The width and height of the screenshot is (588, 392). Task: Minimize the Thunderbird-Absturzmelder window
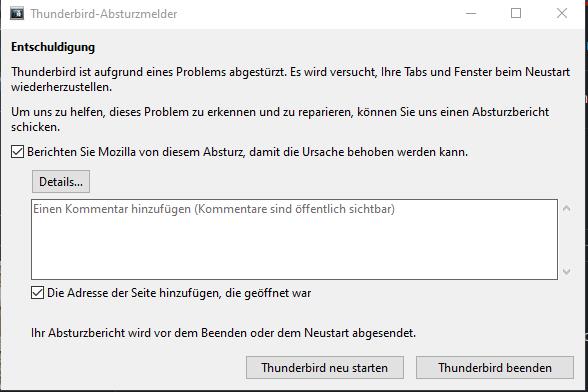coord(471,14)
